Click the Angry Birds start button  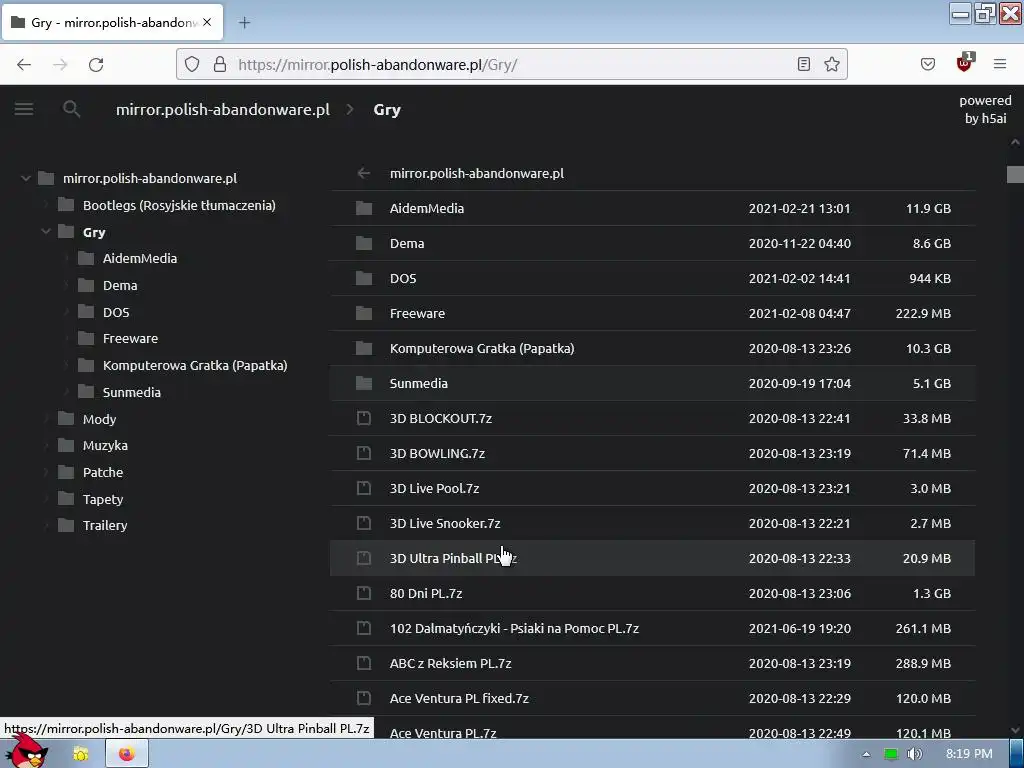(26, 750)
